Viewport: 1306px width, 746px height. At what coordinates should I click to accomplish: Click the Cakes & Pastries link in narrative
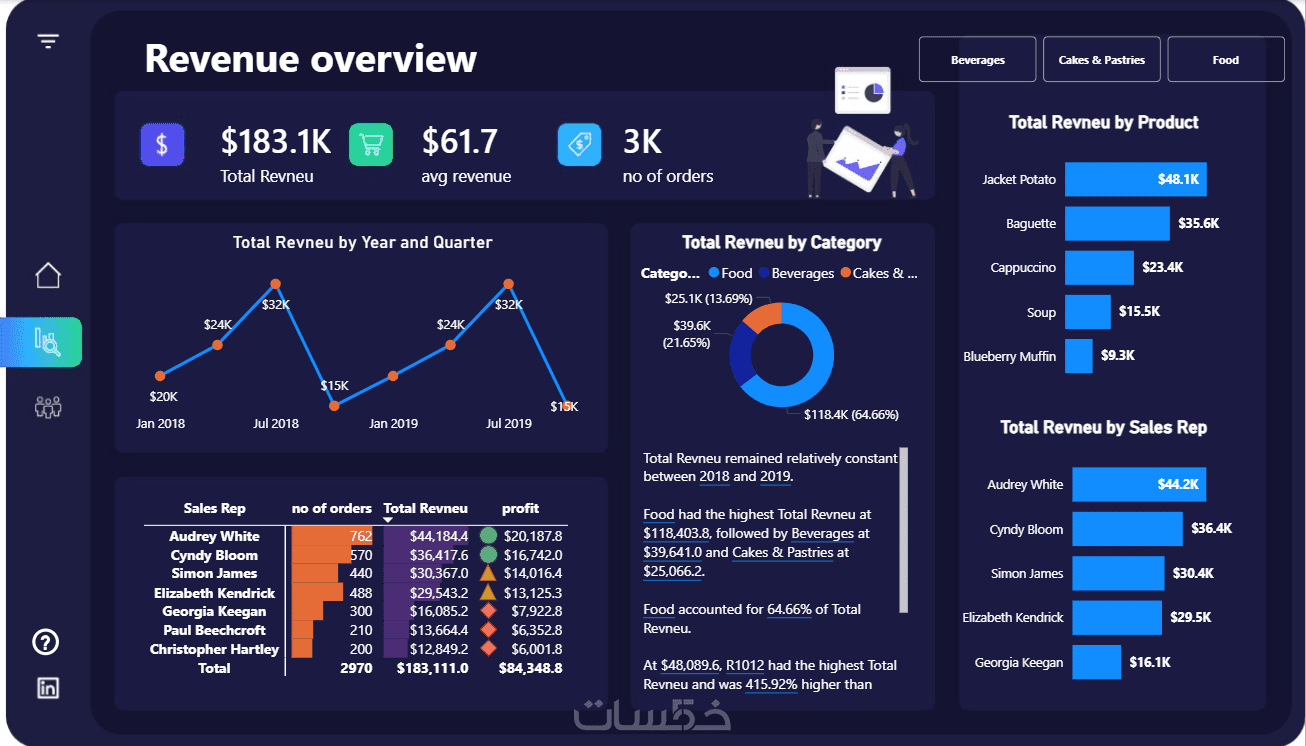[782, 552]
